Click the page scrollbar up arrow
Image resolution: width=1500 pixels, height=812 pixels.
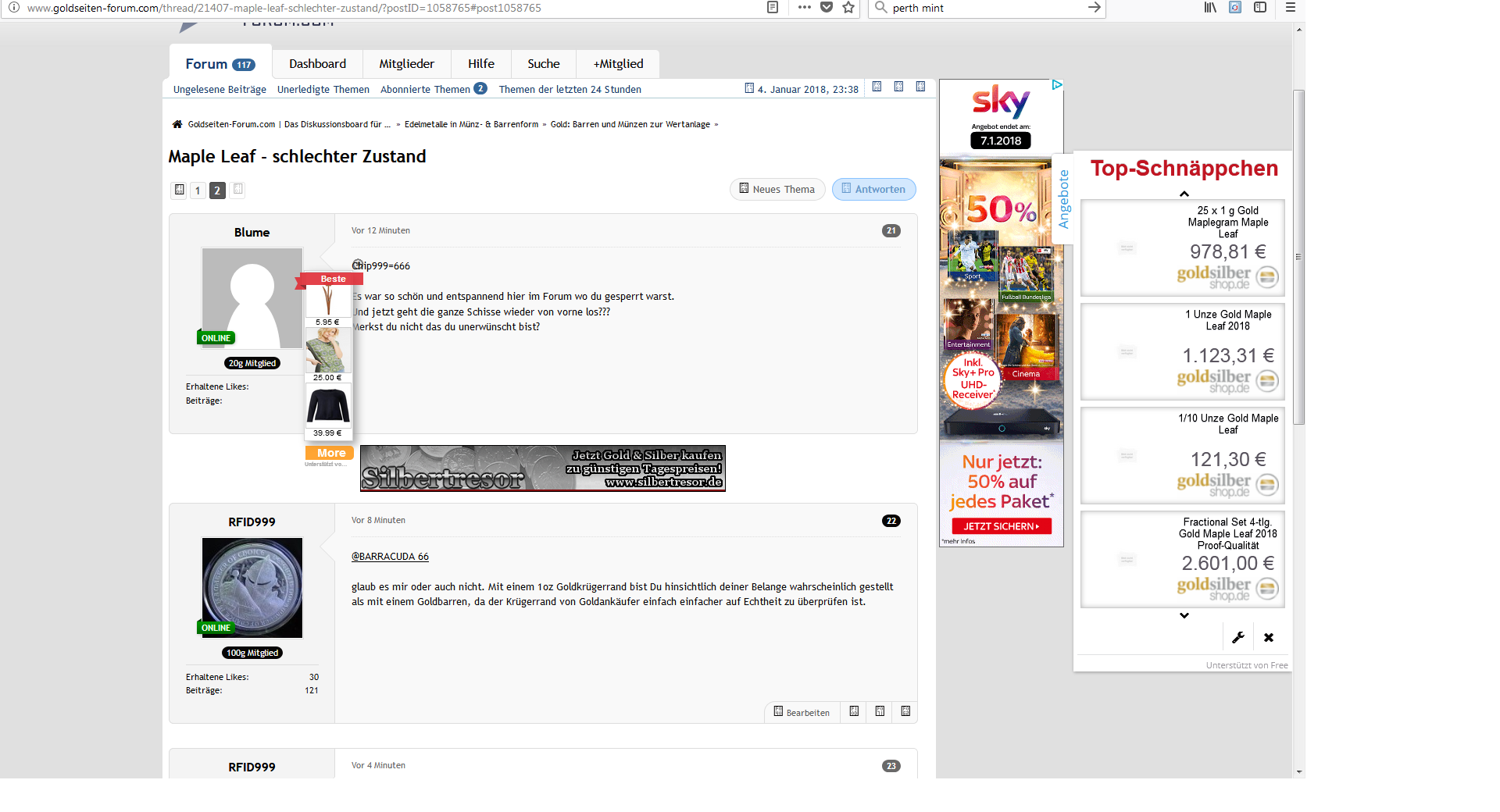click(x=1299, y=30)
